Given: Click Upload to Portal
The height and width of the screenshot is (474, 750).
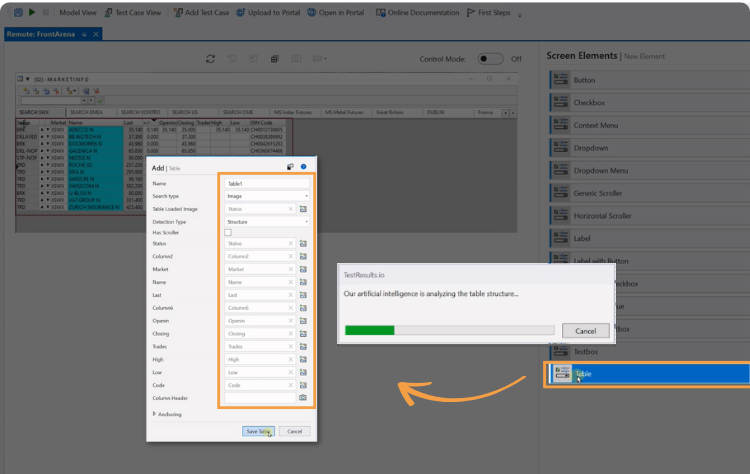Looking at the screenshot, I should 268,12.
